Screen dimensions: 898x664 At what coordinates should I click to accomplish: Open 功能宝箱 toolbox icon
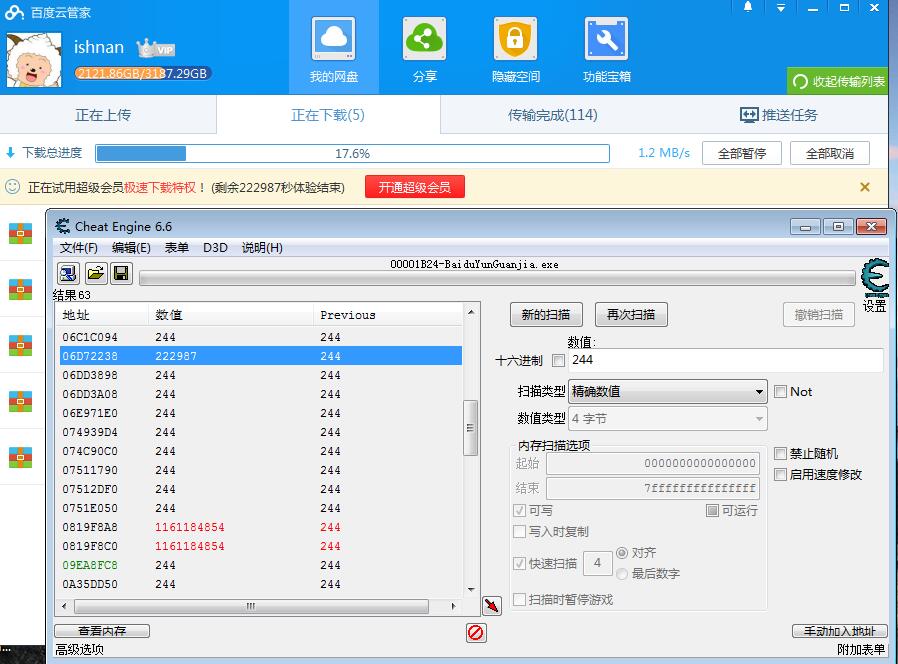606,38
